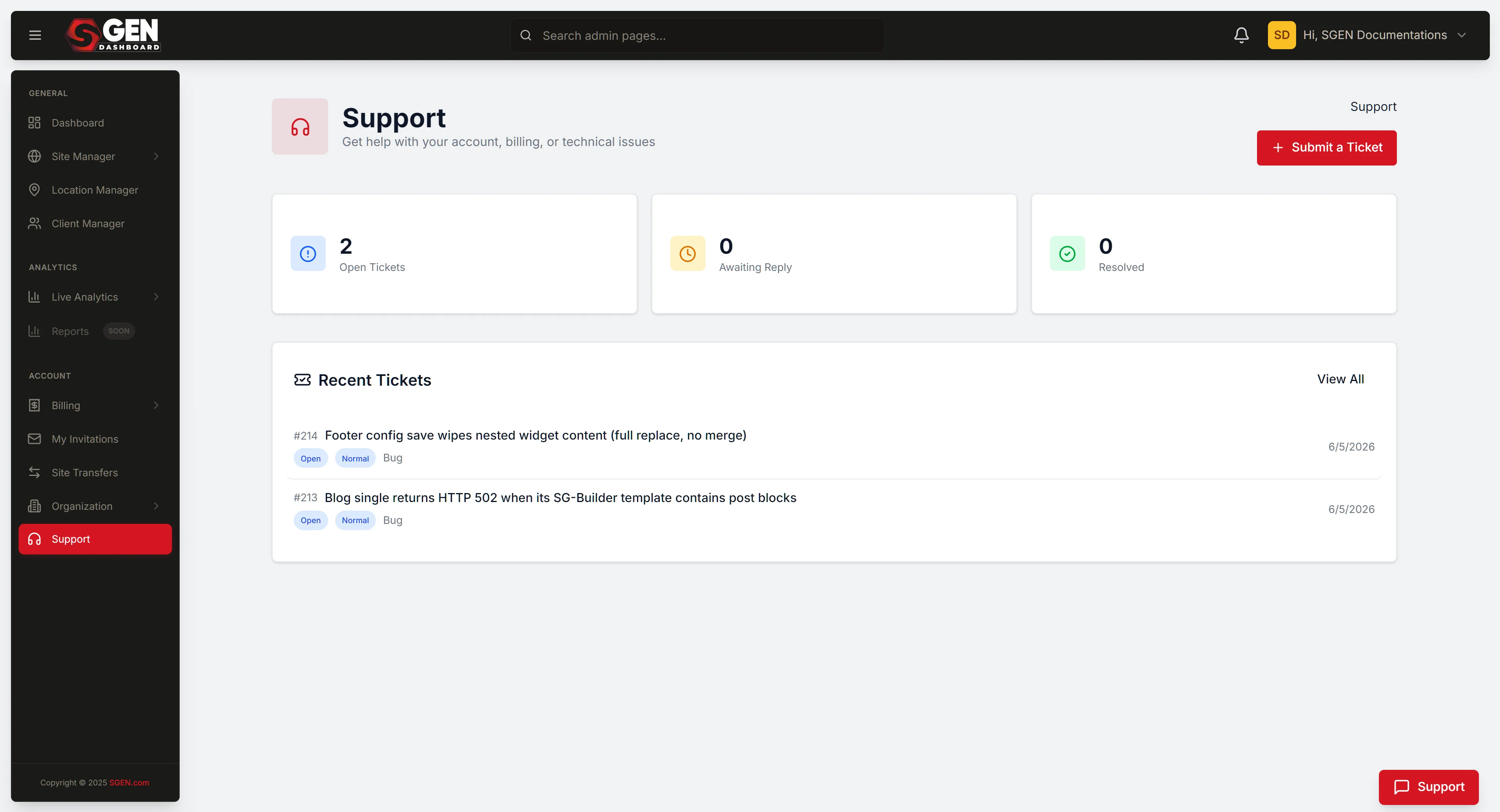Select the active Support sidebar item
Screen dimensions: 1500x812
point(95,539)
